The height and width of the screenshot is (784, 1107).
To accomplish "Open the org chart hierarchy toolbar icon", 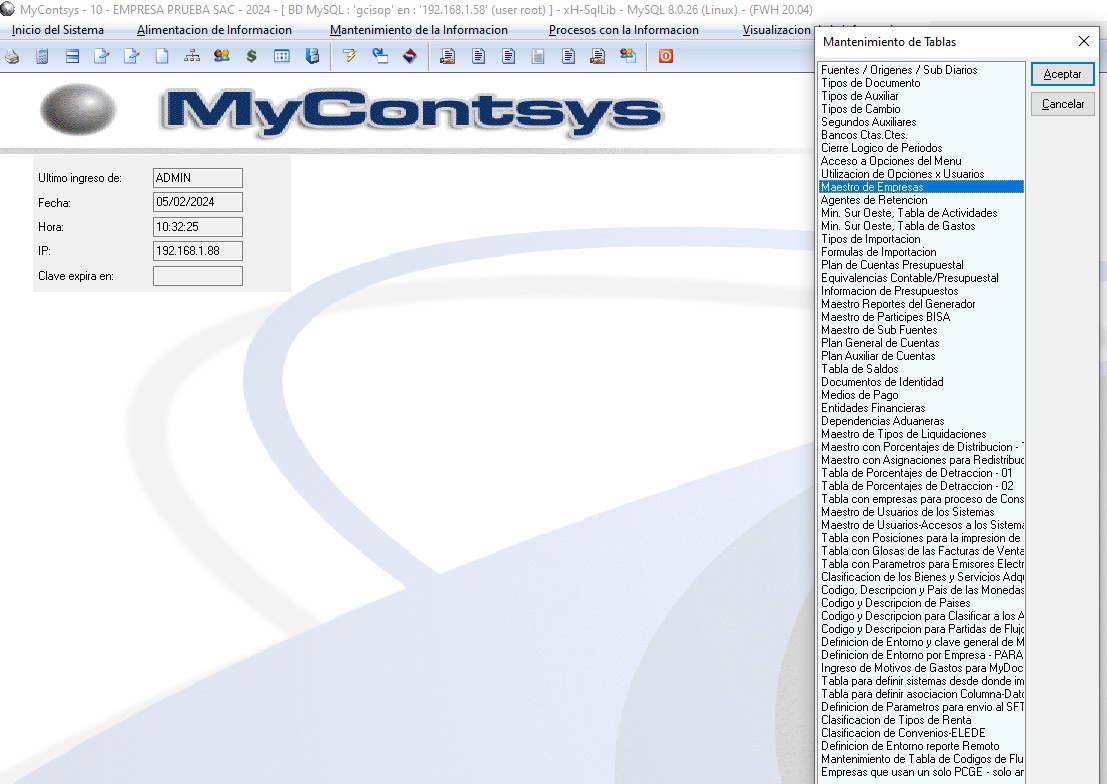I will tap(192, 57).
